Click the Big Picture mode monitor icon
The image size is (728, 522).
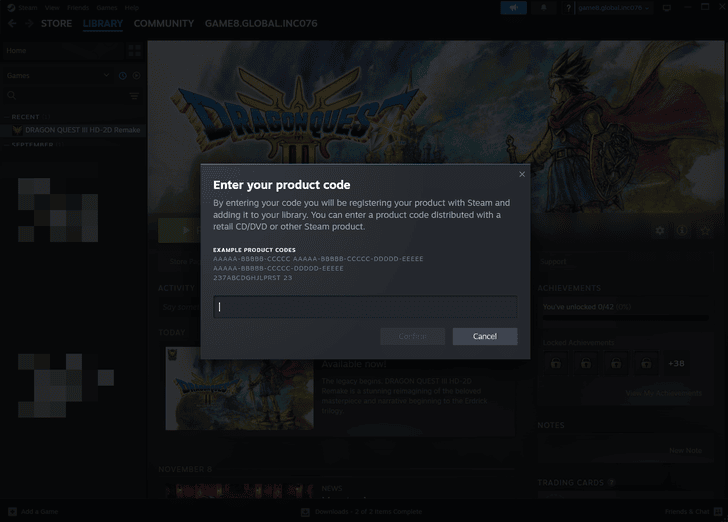(x=667, y=8)
